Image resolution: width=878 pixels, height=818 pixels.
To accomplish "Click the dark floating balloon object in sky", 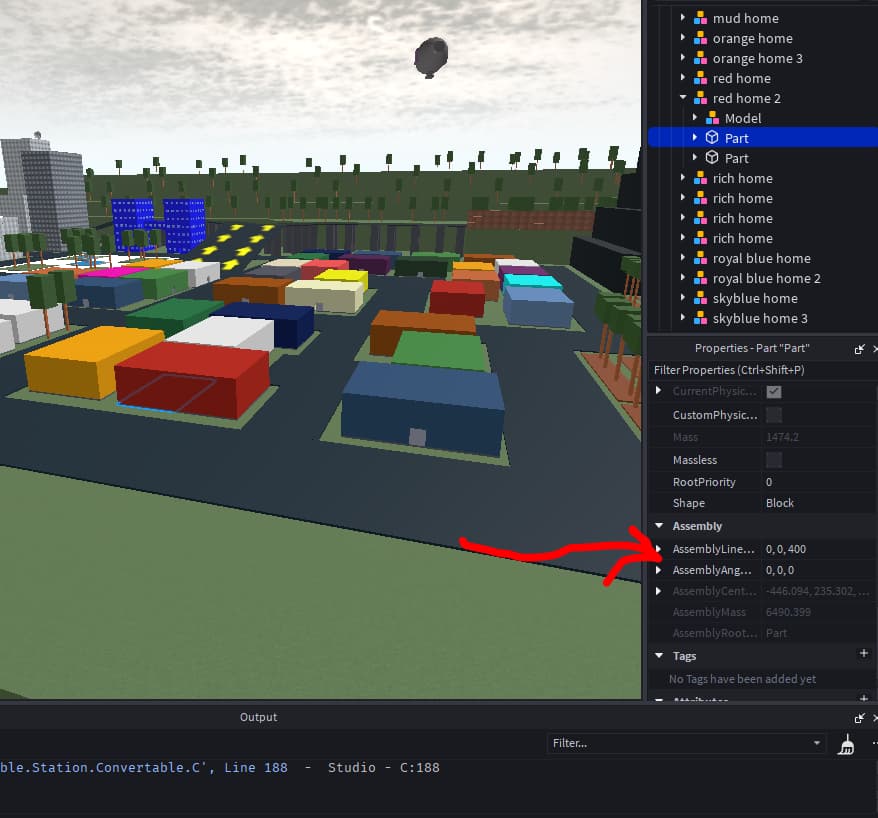I will [431, 58].
